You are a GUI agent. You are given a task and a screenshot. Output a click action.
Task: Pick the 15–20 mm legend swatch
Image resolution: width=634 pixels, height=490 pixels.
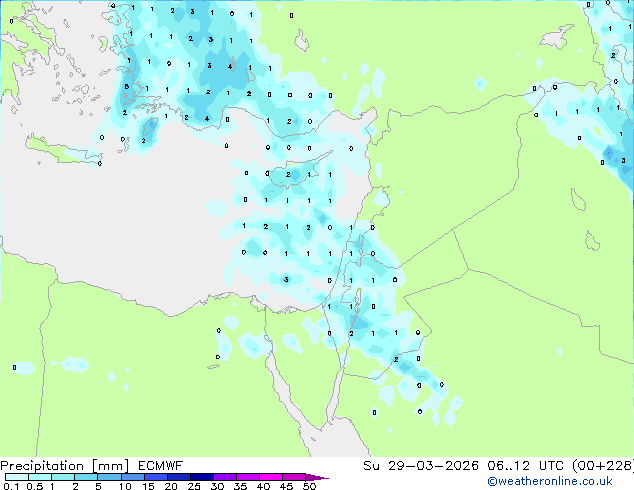(x=156, y=477)
